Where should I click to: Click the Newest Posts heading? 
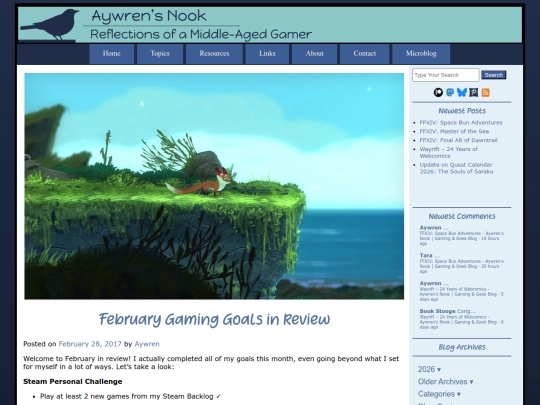[x=462, y=111]
